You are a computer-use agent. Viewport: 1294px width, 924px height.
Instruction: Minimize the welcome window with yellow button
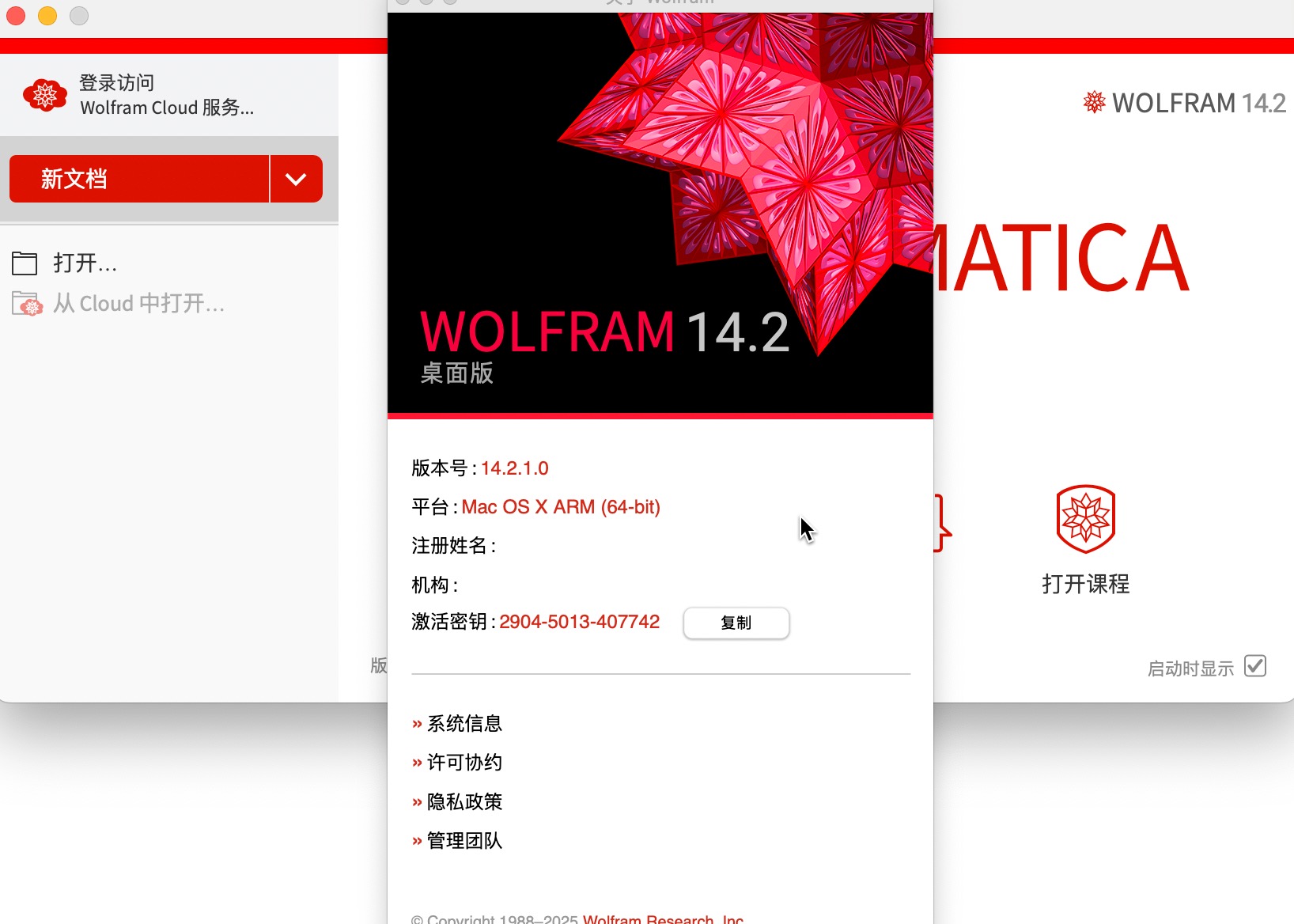[47, 15]
